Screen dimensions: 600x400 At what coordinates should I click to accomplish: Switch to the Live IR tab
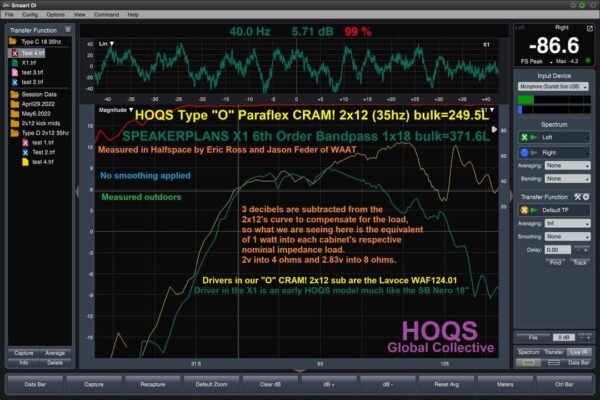pos(579,352)
